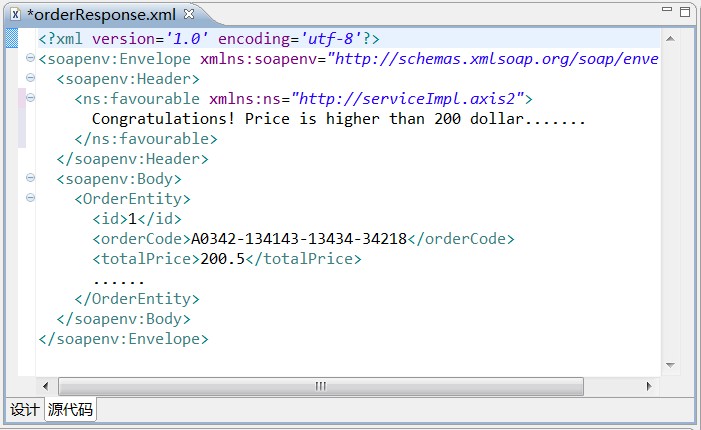This screenshot has height=430, width=701.
Task: Click the horizontal scrollbar thumb
Action: [x=321, y=386]
